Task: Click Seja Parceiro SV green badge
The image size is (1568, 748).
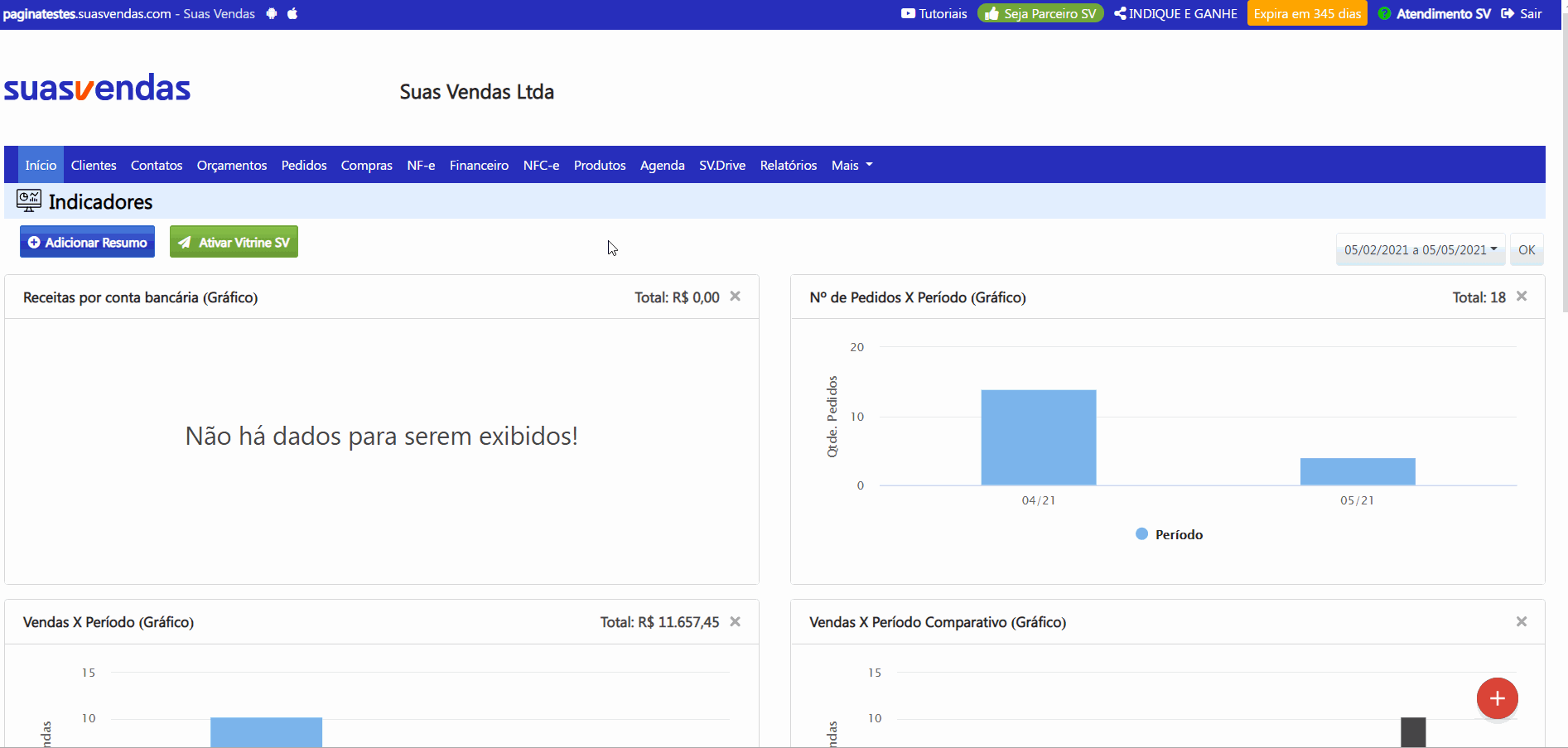Action: pos(1040,13)
